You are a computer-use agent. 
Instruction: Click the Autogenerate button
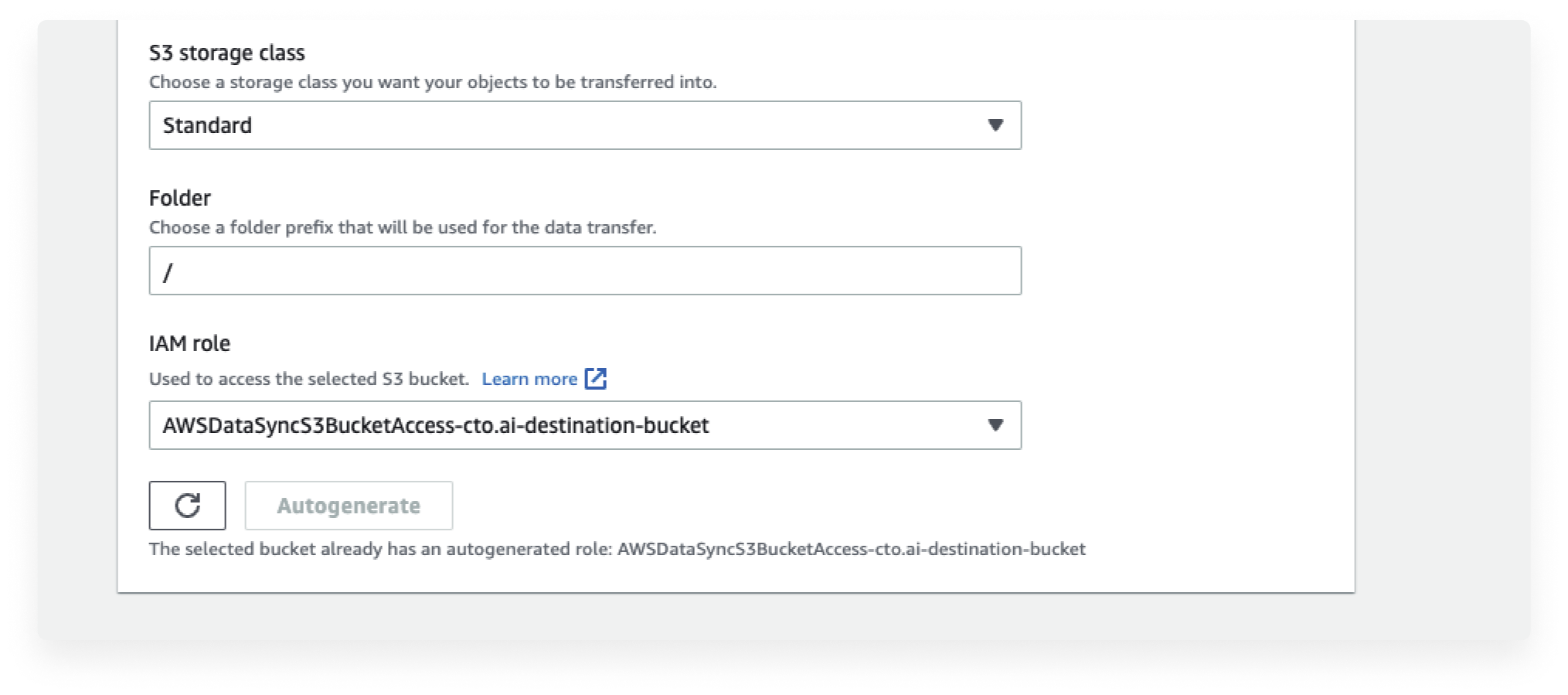pyautogui.click(x=349, y=506)
